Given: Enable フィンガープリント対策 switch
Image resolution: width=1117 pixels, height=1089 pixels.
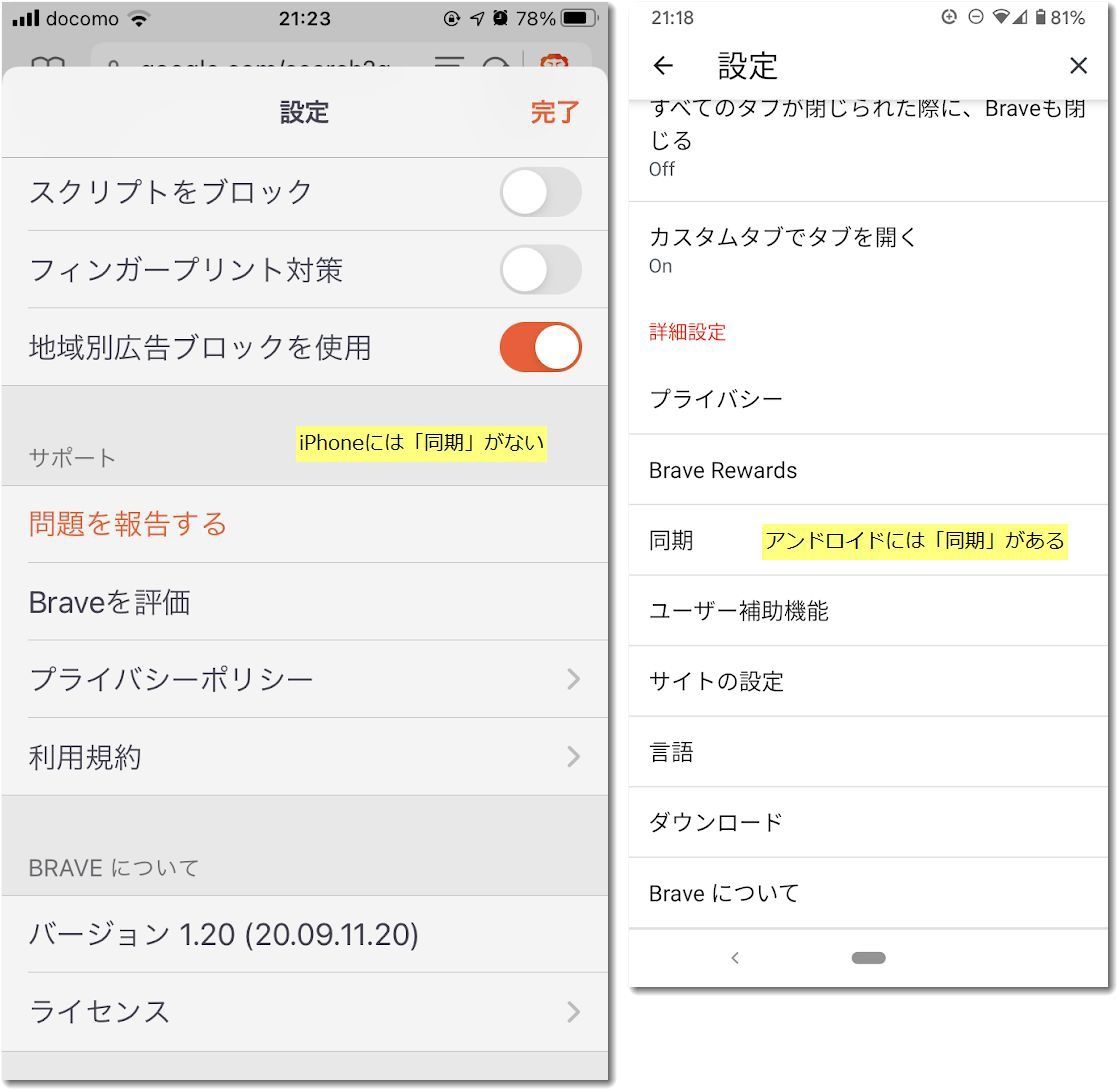Looking at the screenshot, I should [541, 270].
